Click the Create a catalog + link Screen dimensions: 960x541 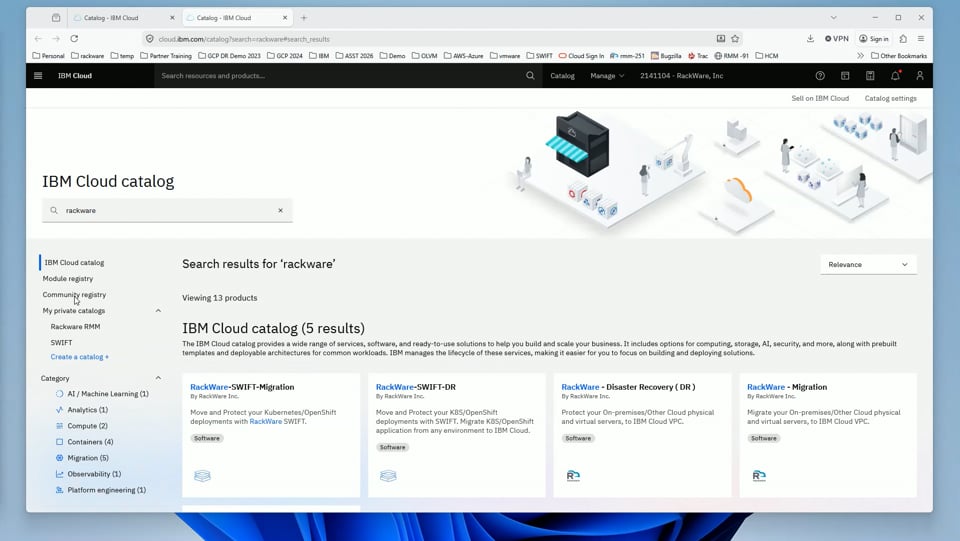point(80,357)
